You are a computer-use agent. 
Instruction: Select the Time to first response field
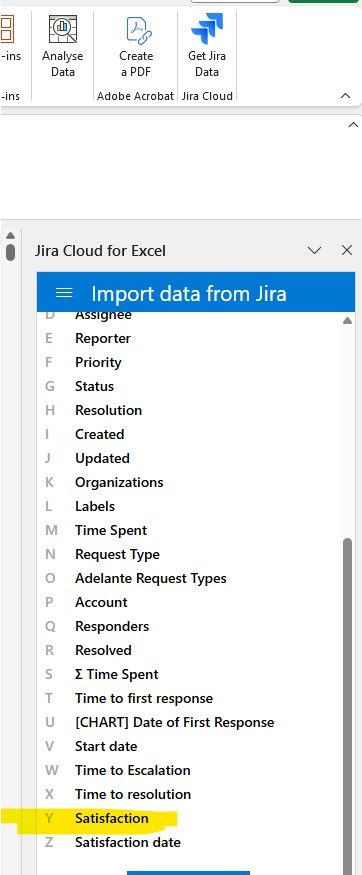coord(190,698)
